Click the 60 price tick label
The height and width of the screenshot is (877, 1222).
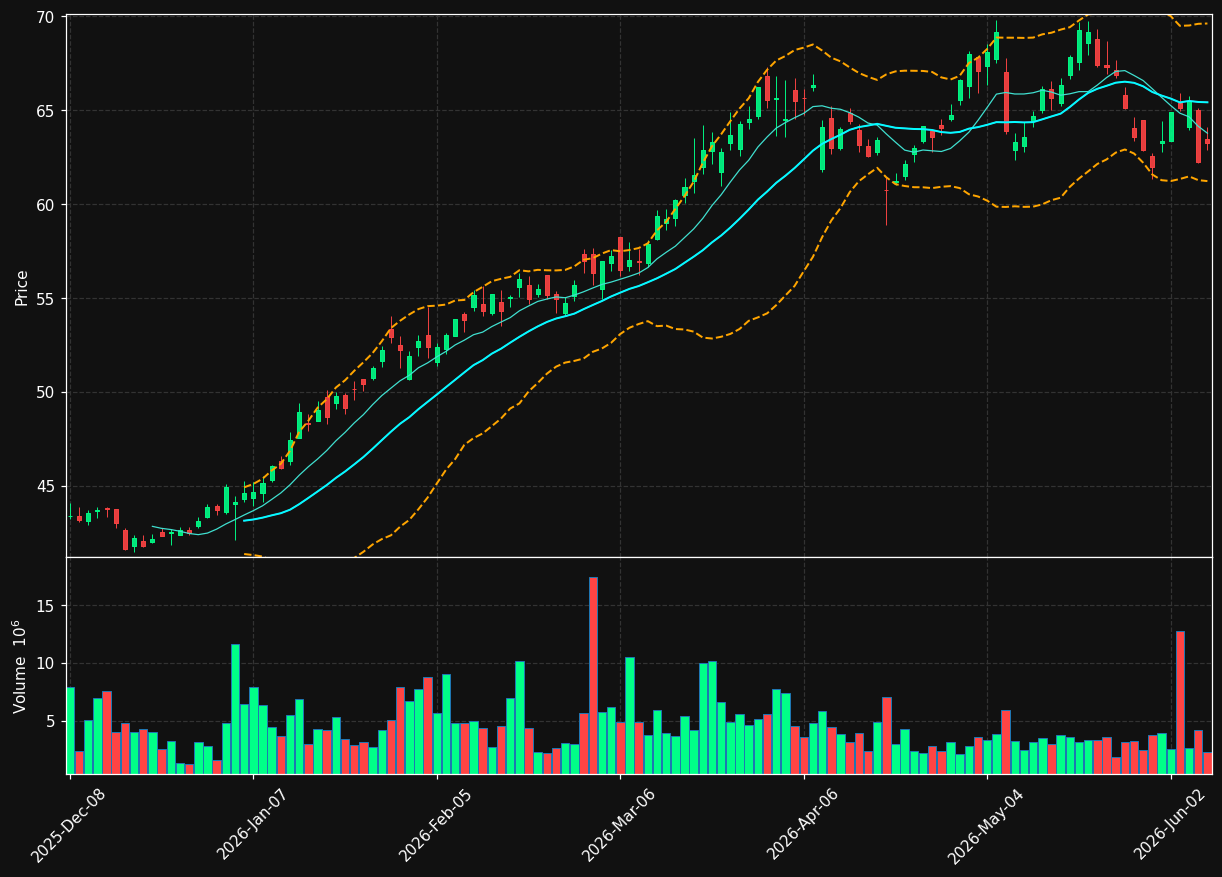point(46,205)
